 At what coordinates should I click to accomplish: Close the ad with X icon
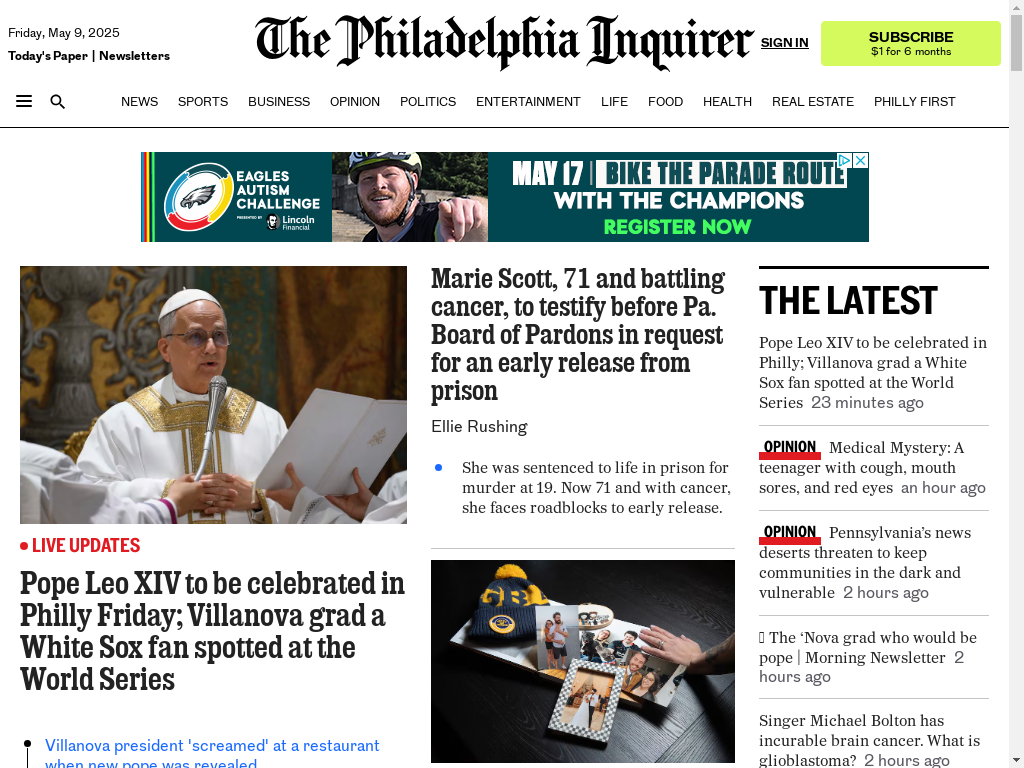[x=861, y=160]
